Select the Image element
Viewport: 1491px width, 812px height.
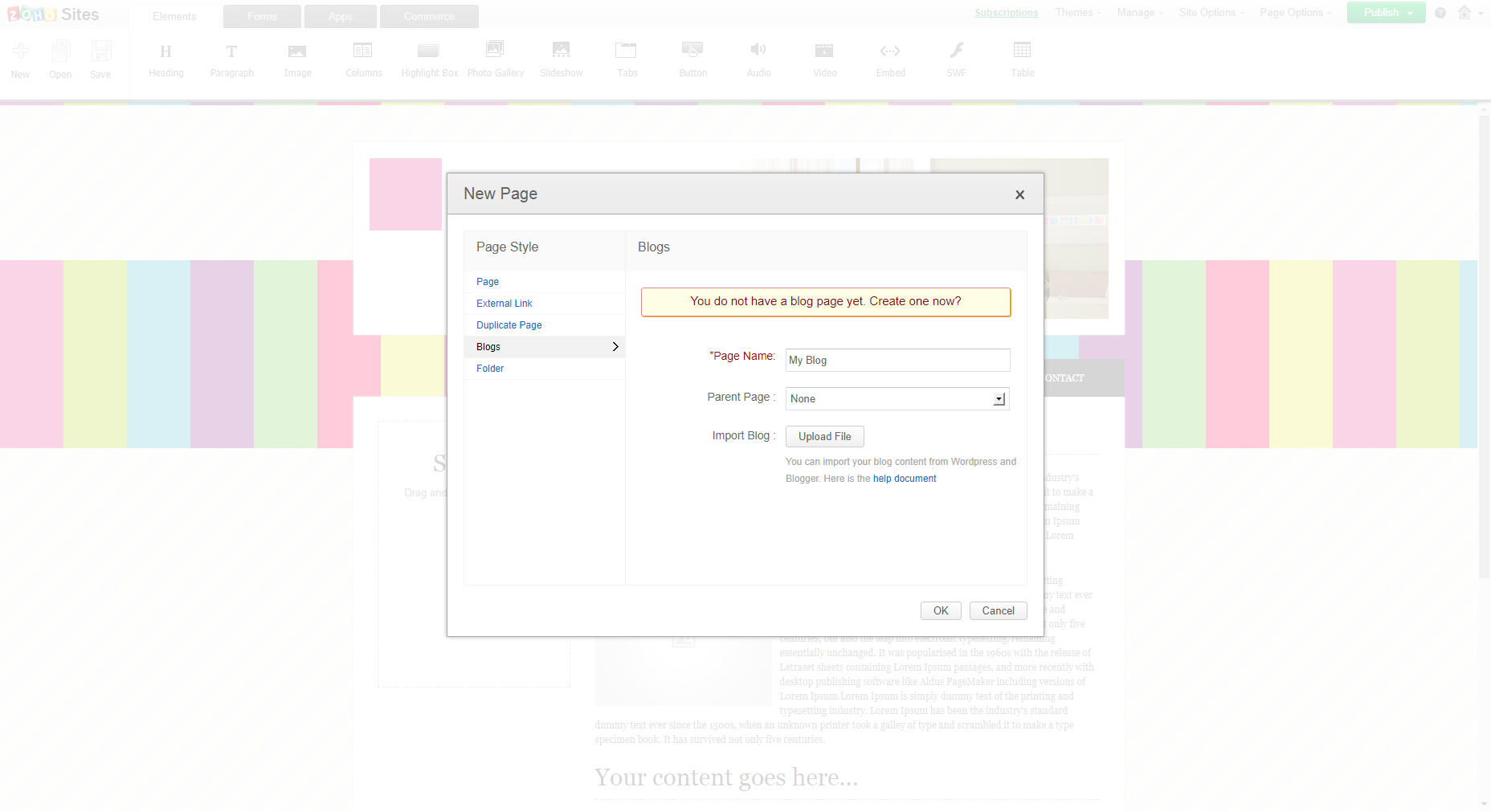pyautogui.click(x=297, y=59)
